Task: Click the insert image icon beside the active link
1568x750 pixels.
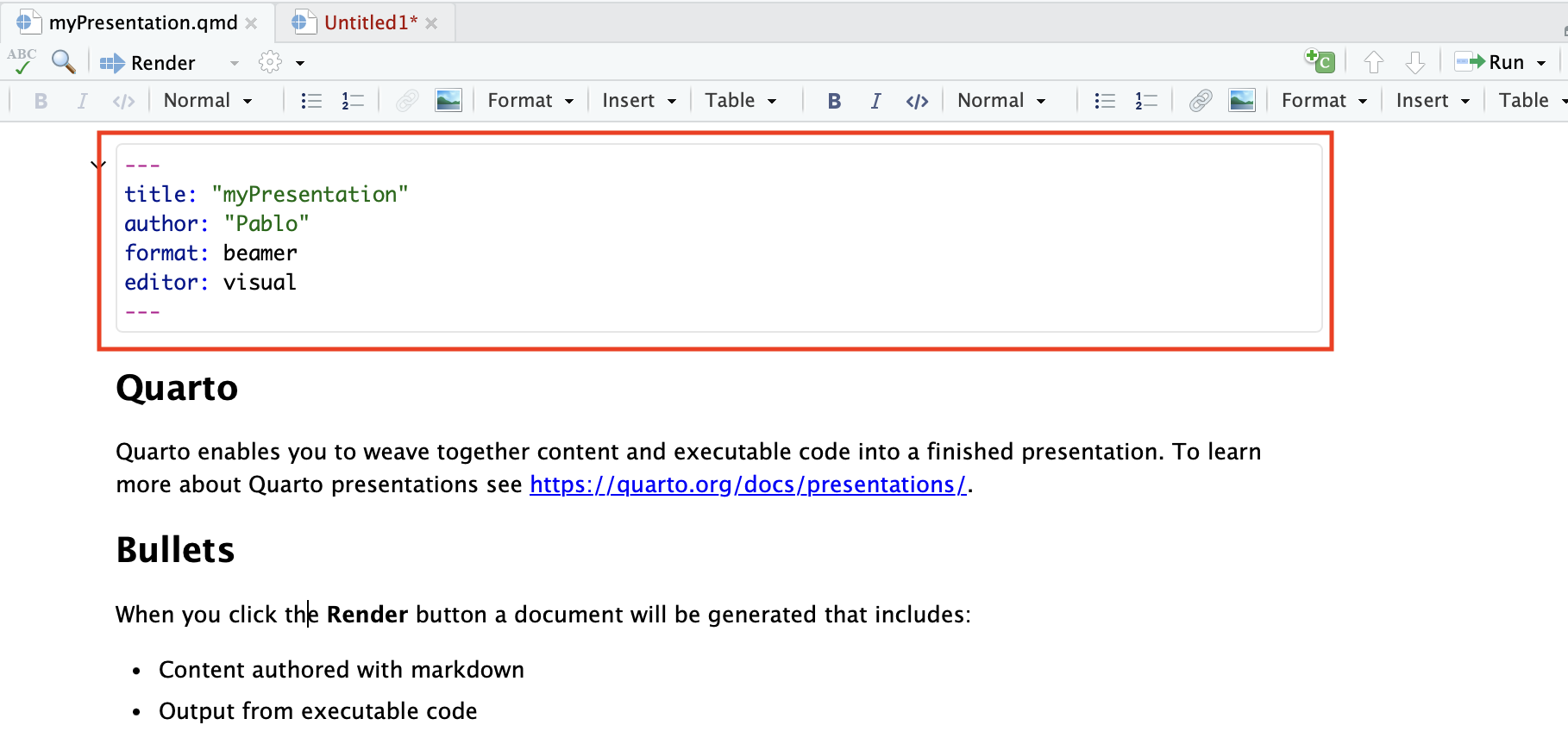Action: tap(1242, 101)
